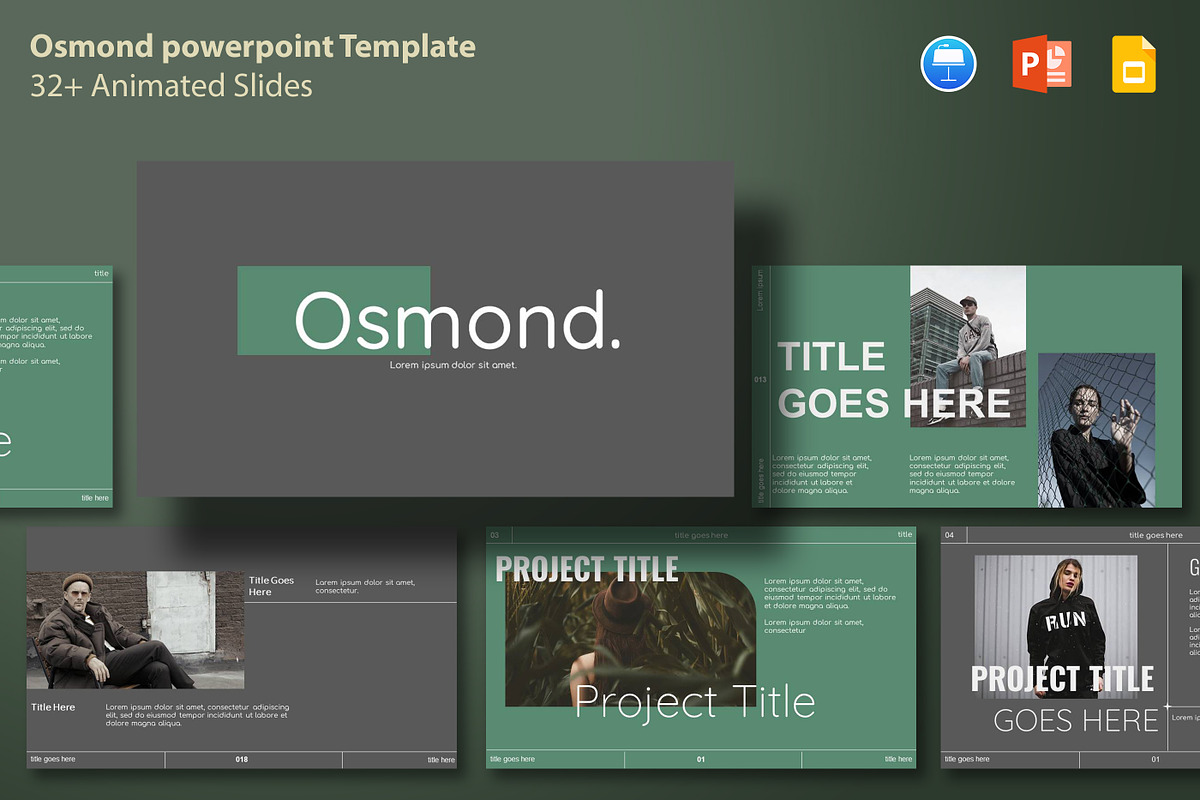The image size is (1200, 800).
Task: Select the 'Osmond powerpoint Template' heading
Action: tap(253, 46)
